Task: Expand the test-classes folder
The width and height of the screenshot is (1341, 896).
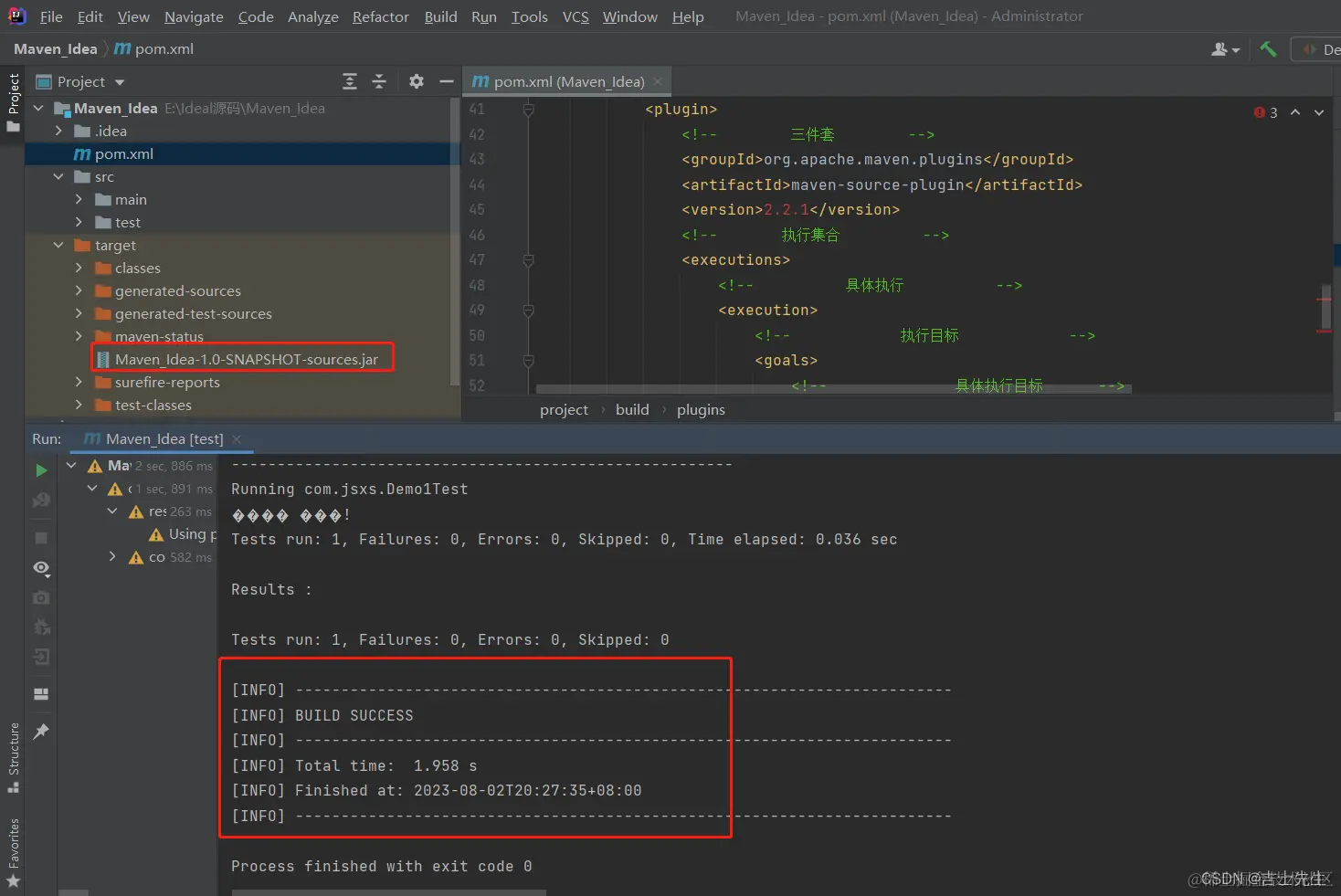Action: (x=79, y=405)
